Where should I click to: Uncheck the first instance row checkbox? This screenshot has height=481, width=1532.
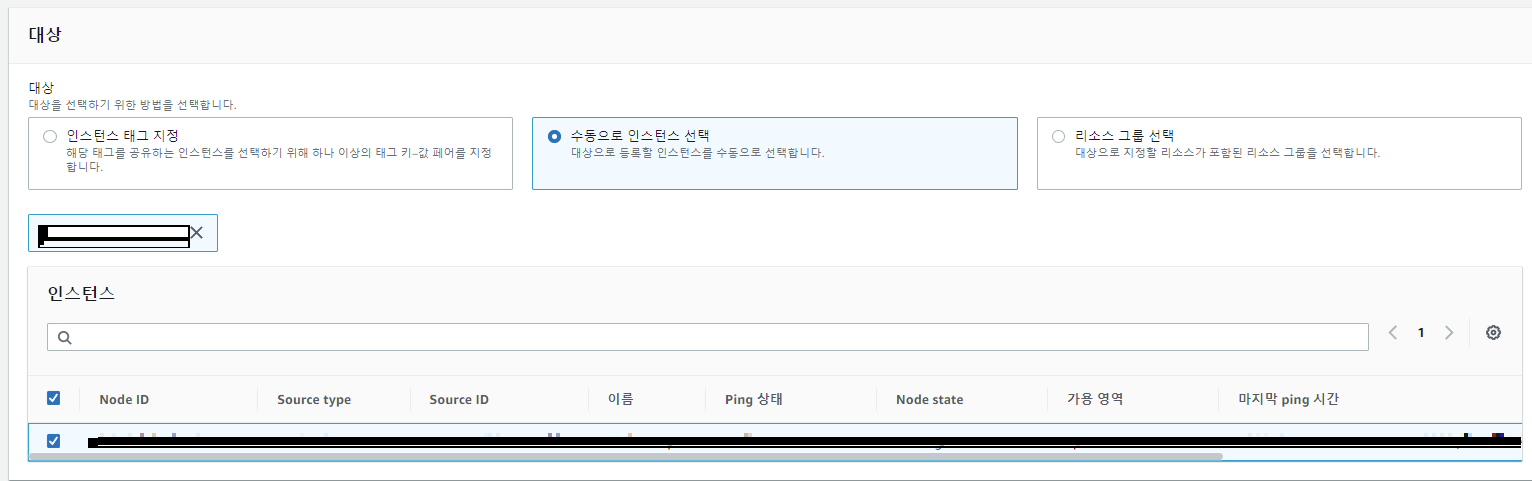pyautogui.click(x=54, y=440)
